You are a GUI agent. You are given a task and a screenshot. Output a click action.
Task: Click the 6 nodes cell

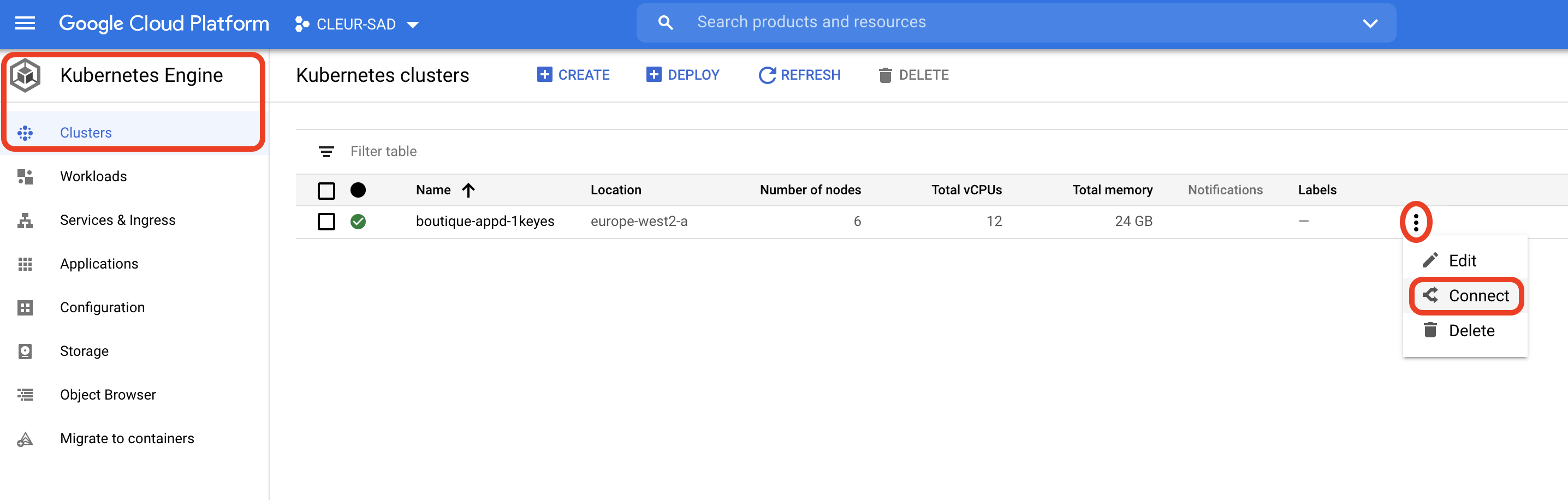coord(857,222)
